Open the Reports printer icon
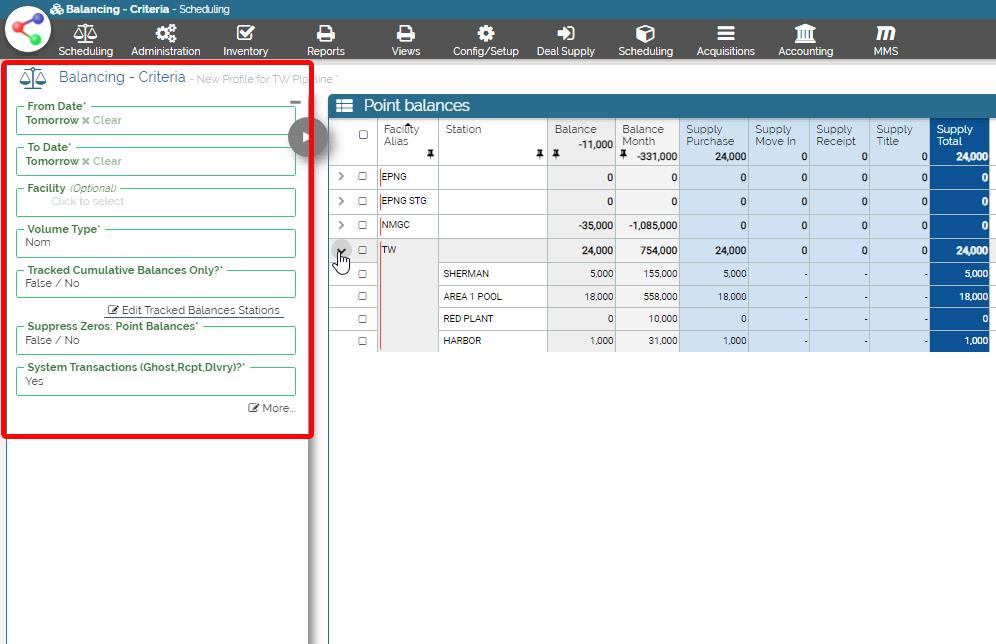The image size is (996, 644). (325, 34)
